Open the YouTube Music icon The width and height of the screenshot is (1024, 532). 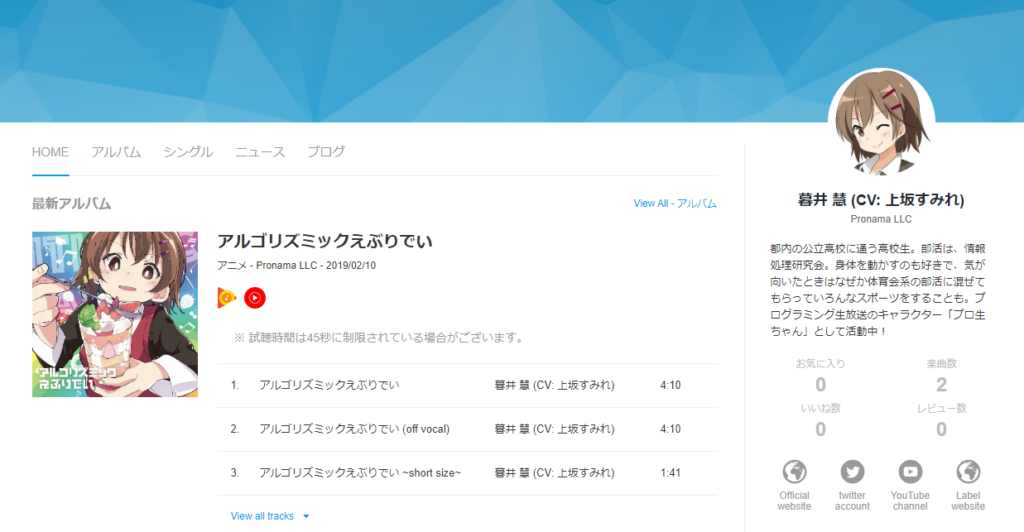coord(255,297)
